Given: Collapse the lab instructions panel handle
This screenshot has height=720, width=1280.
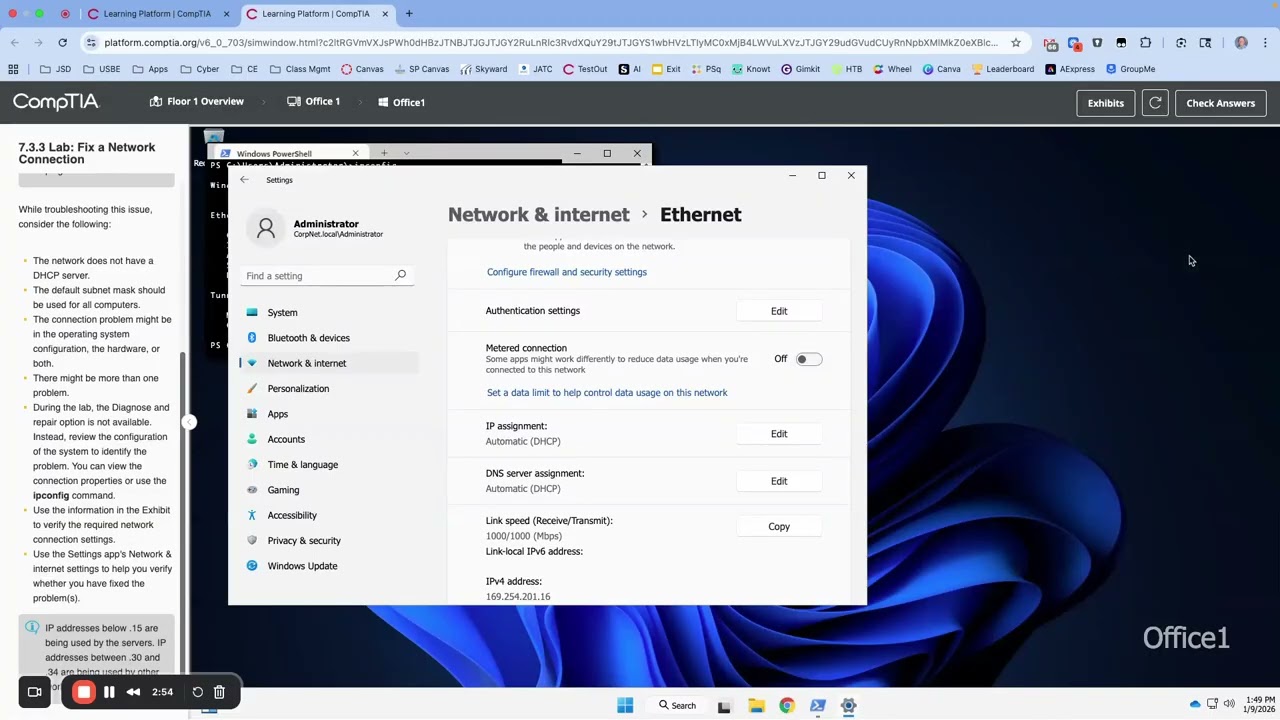Looking at the screenshot, I should click(187, 422).
